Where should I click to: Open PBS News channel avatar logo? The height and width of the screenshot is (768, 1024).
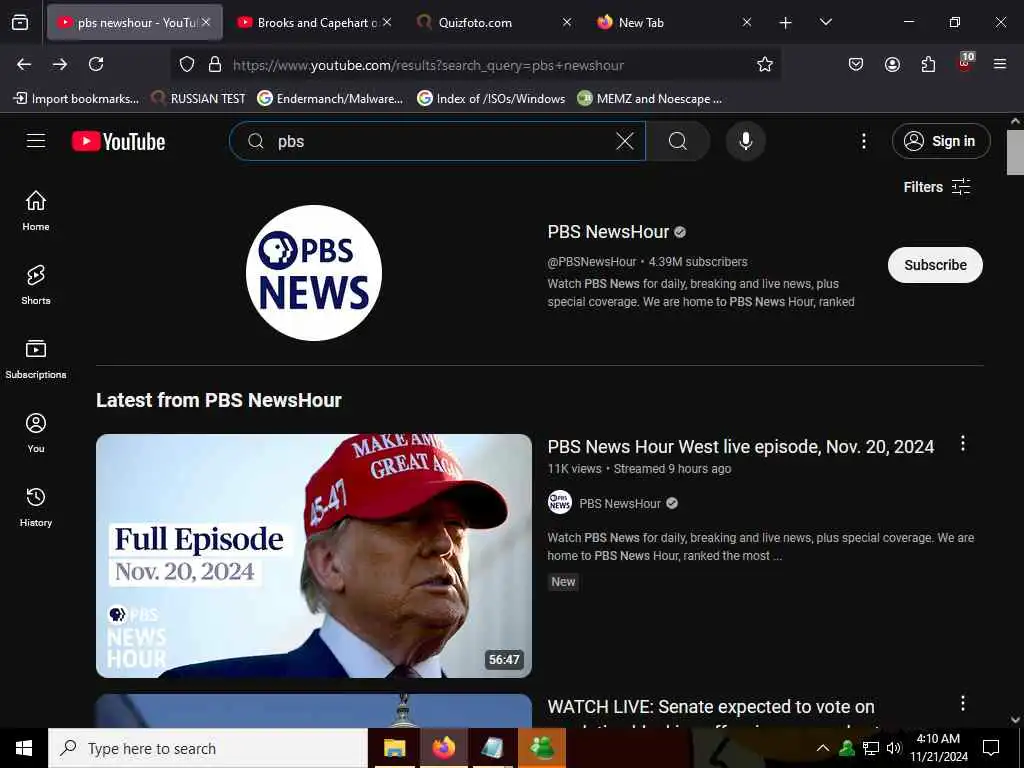point(314,273)
